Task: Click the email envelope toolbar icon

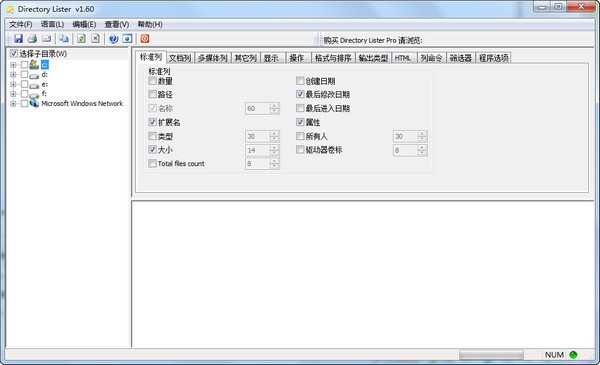Action: pos(46,39)
